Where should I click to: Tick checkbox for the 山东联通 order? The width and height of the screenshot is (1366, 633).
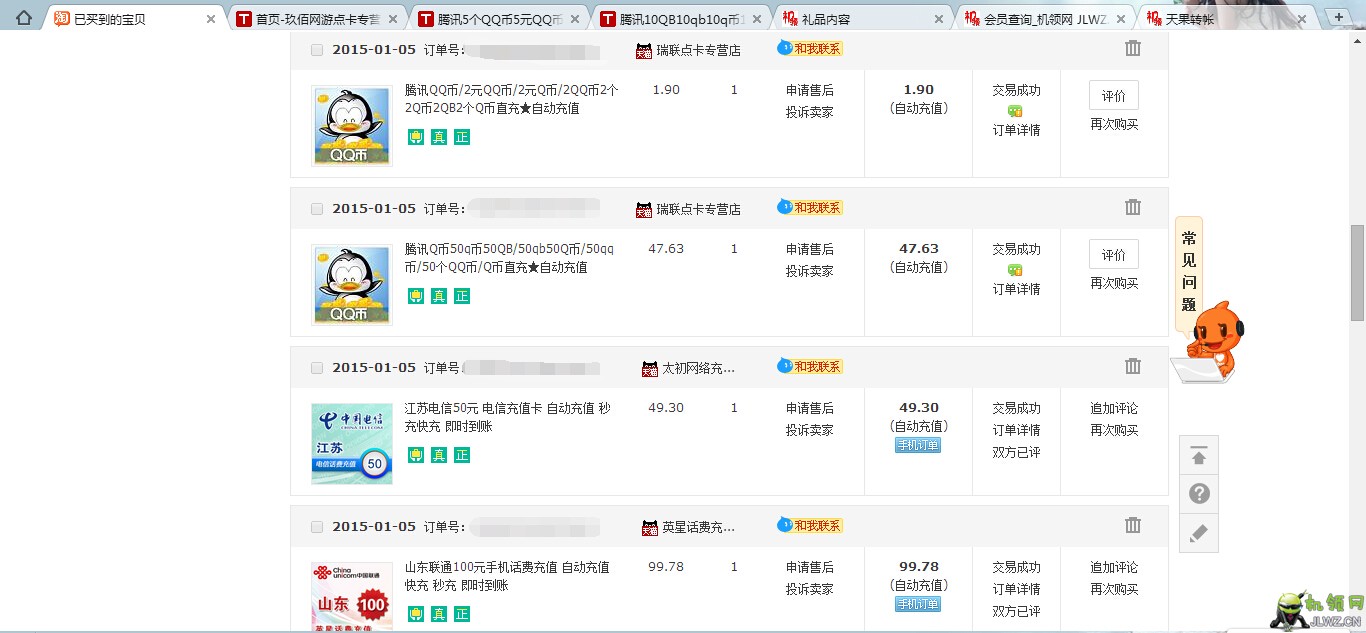point(317,527)
